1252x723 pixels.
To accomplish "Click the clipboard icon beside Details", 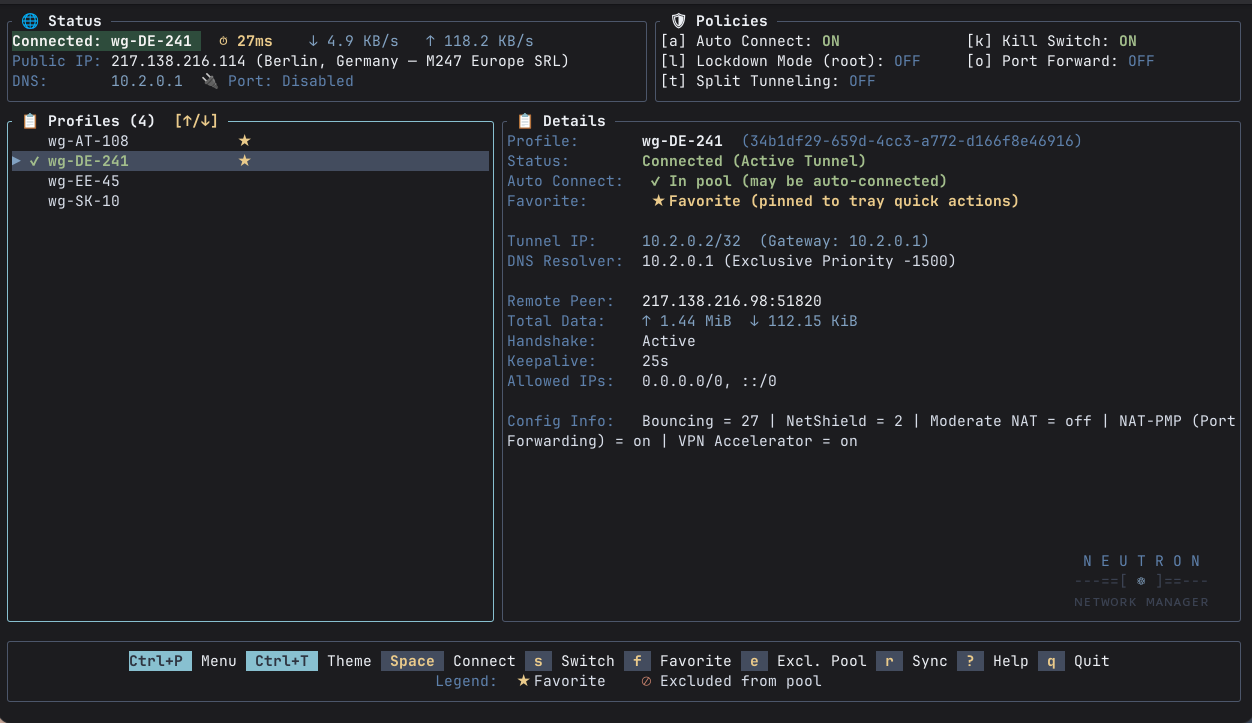I will click(x=525, y=121).
